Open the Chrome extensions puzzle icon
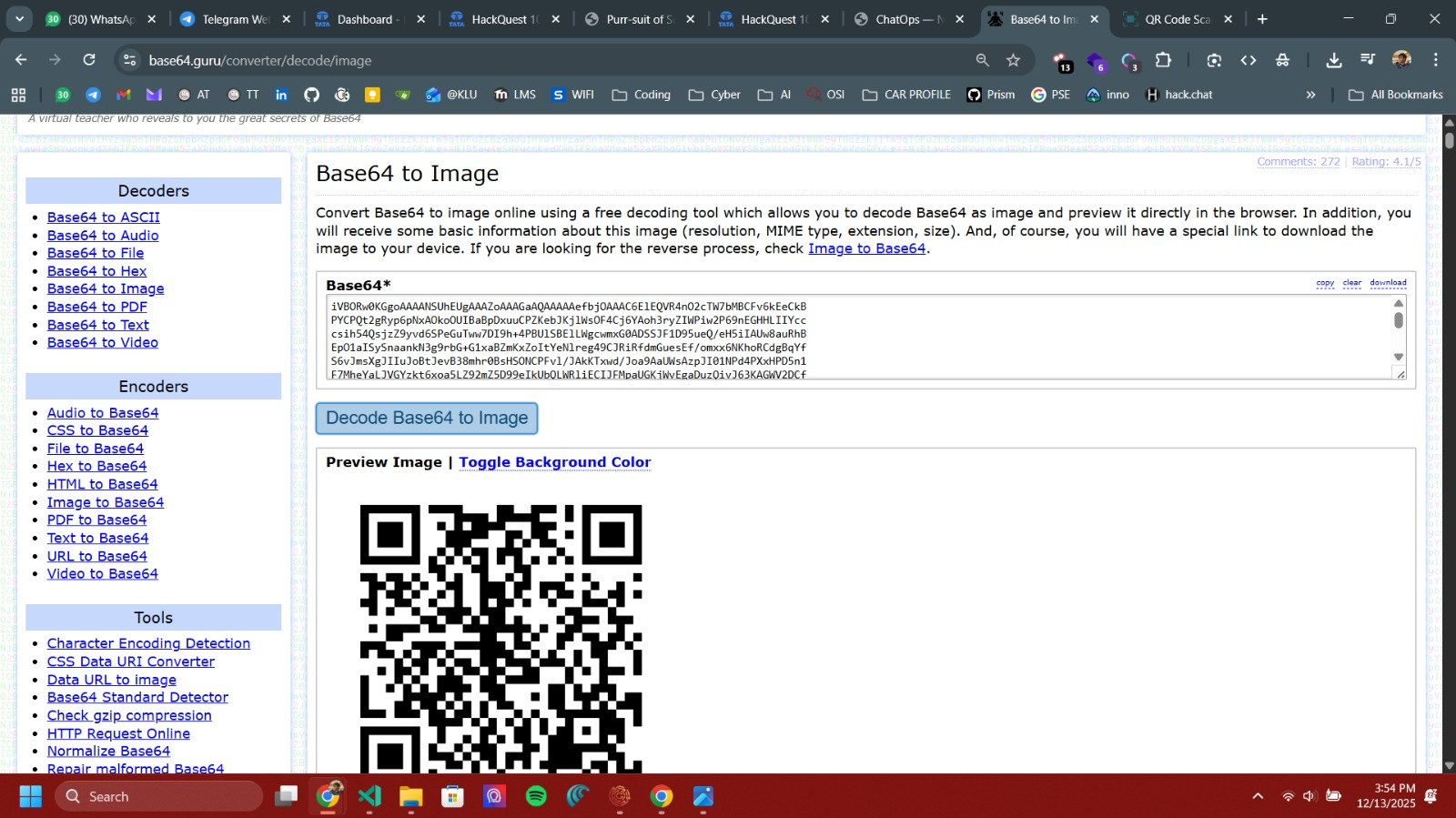Image resolution: width=1456 pixels, height=818 pixels. 1163,60
